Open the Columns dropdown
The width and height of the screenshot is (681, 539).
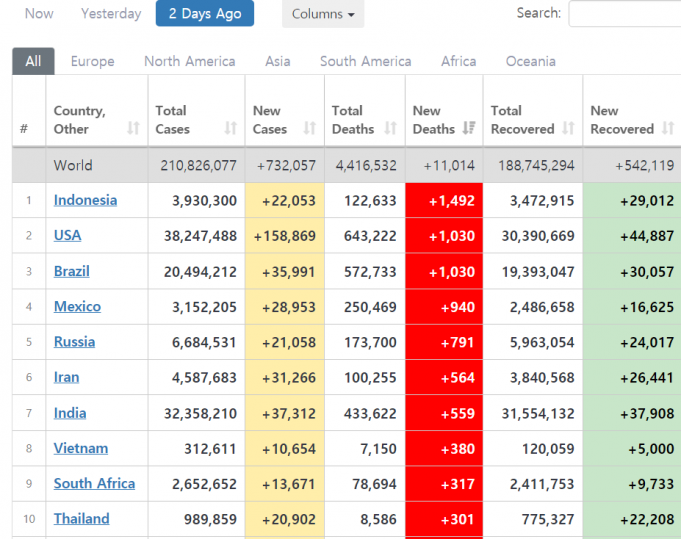tap(323, 14)
